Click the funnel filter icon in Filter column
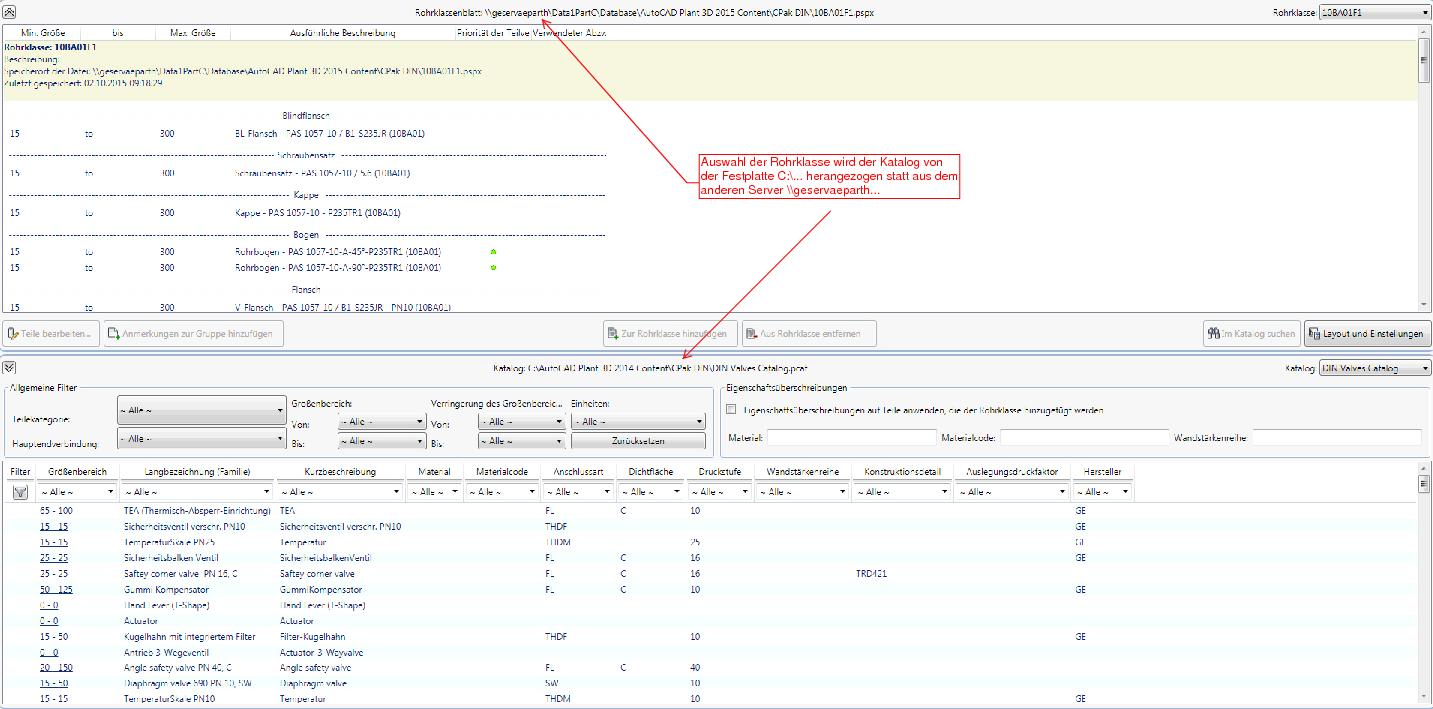Viewport: 1433px width, 709px height. tap(19, 492)
